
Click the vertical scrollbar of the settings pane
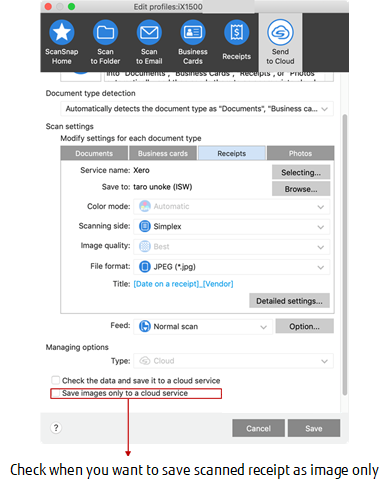click(x=345, y=255)
